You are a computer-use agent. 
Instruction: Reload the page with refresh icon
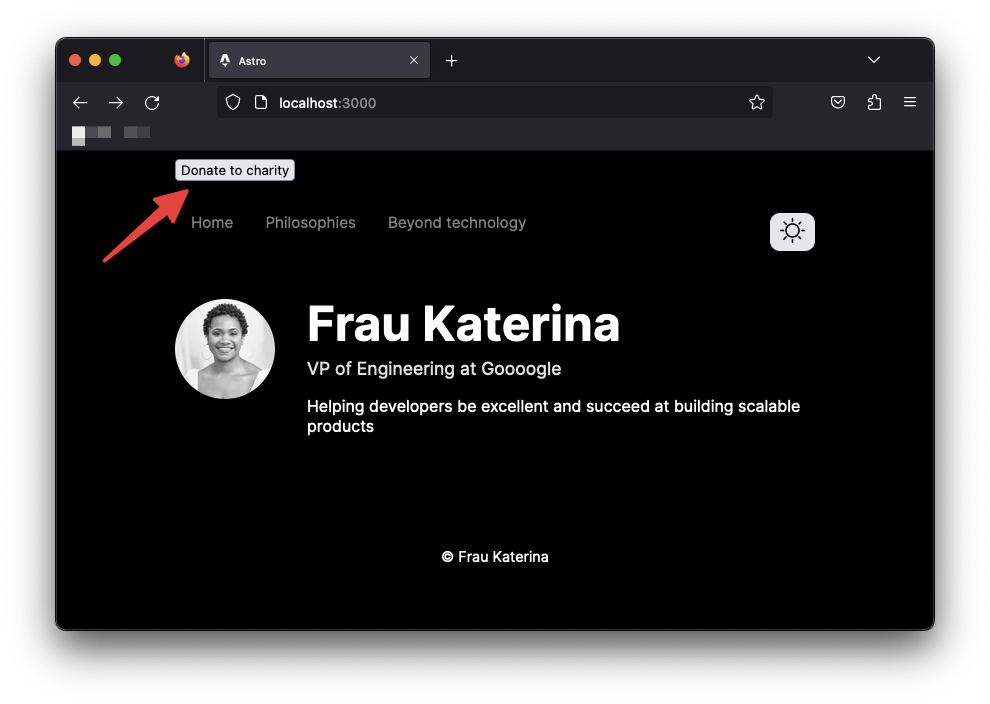coord(152,103)
